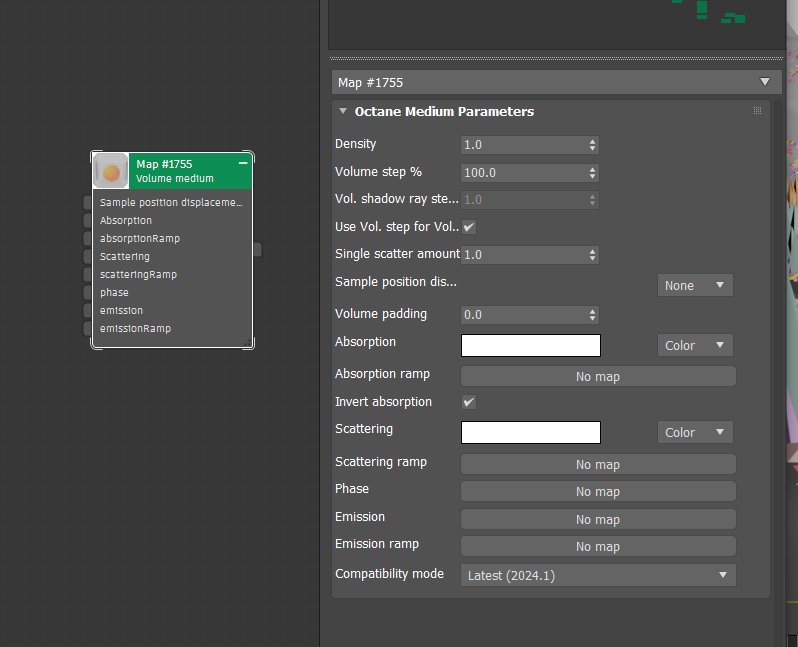Click the Single scatter amount value field

tap(524, 255)
